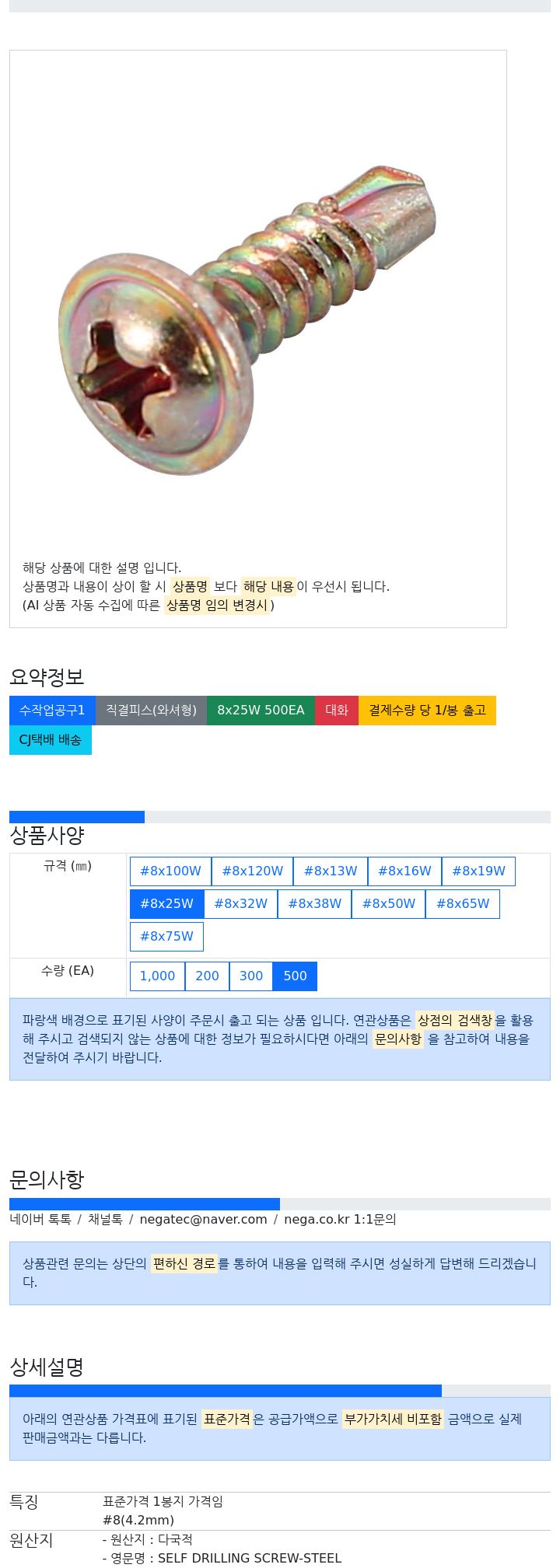Select the #8x120W size option

pos(252,871)
